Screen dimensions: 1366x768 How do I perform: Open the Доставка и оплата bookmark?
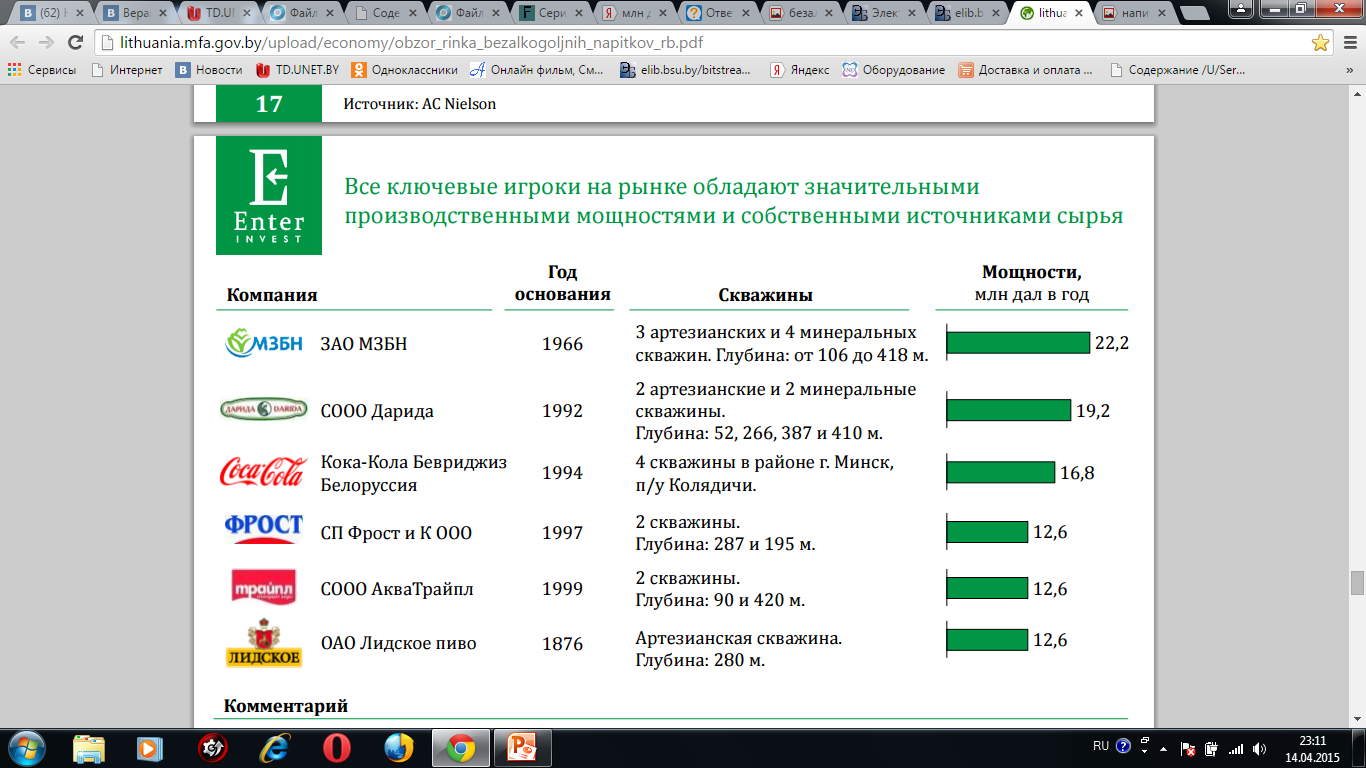pyautogui.click(x=1027, y=70)
